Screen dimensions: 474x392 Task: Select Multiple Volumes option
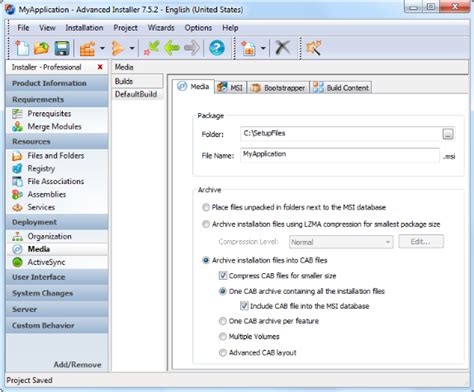pyautogui.click(x=223, y=337)
